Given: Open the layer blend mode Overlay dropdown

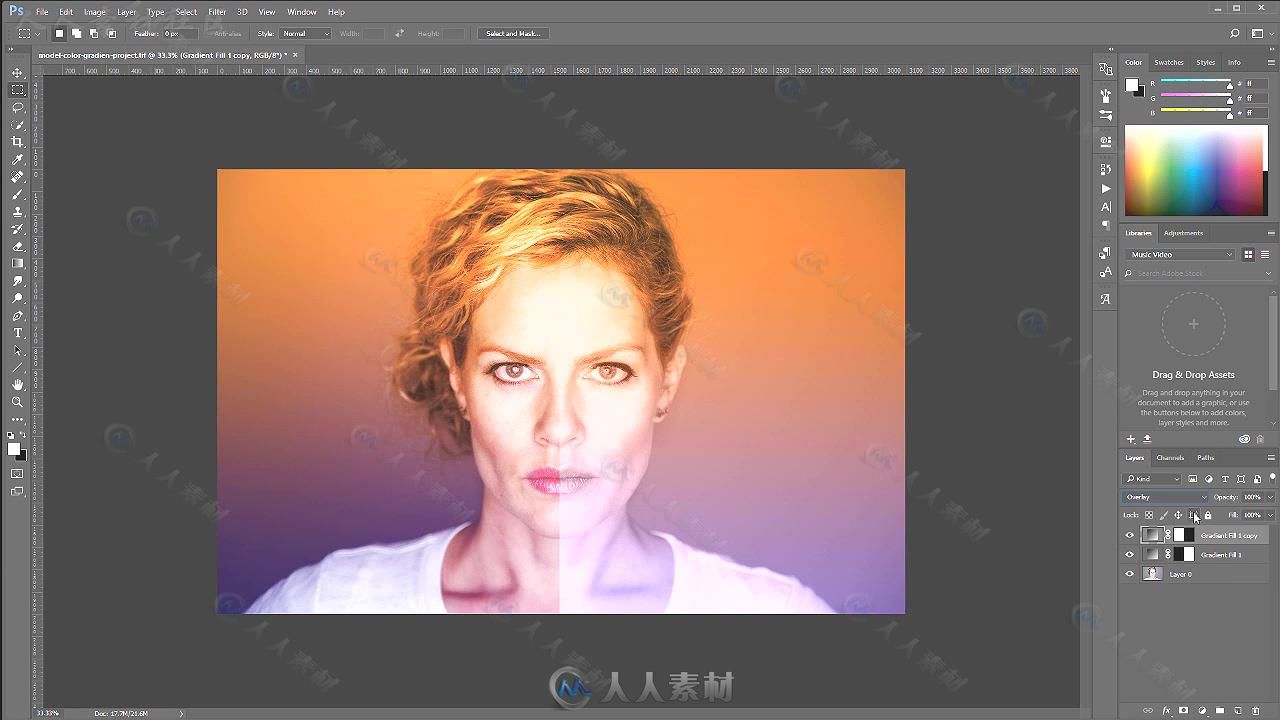Looking at the screenshot, I should (1165, 497).
